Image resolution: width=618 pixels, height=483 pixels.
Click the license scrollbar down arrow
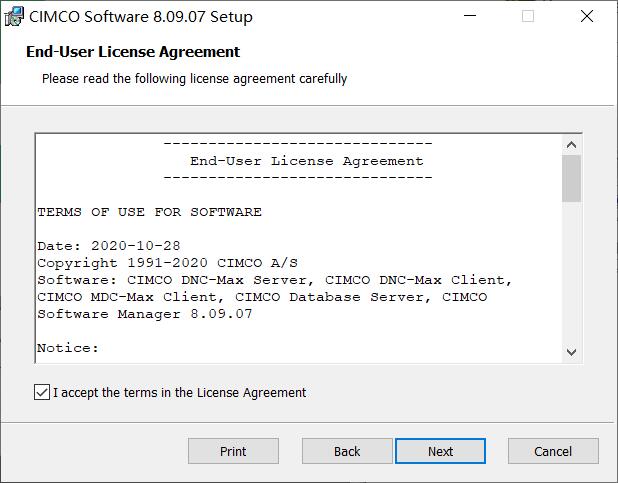[571, 351]
